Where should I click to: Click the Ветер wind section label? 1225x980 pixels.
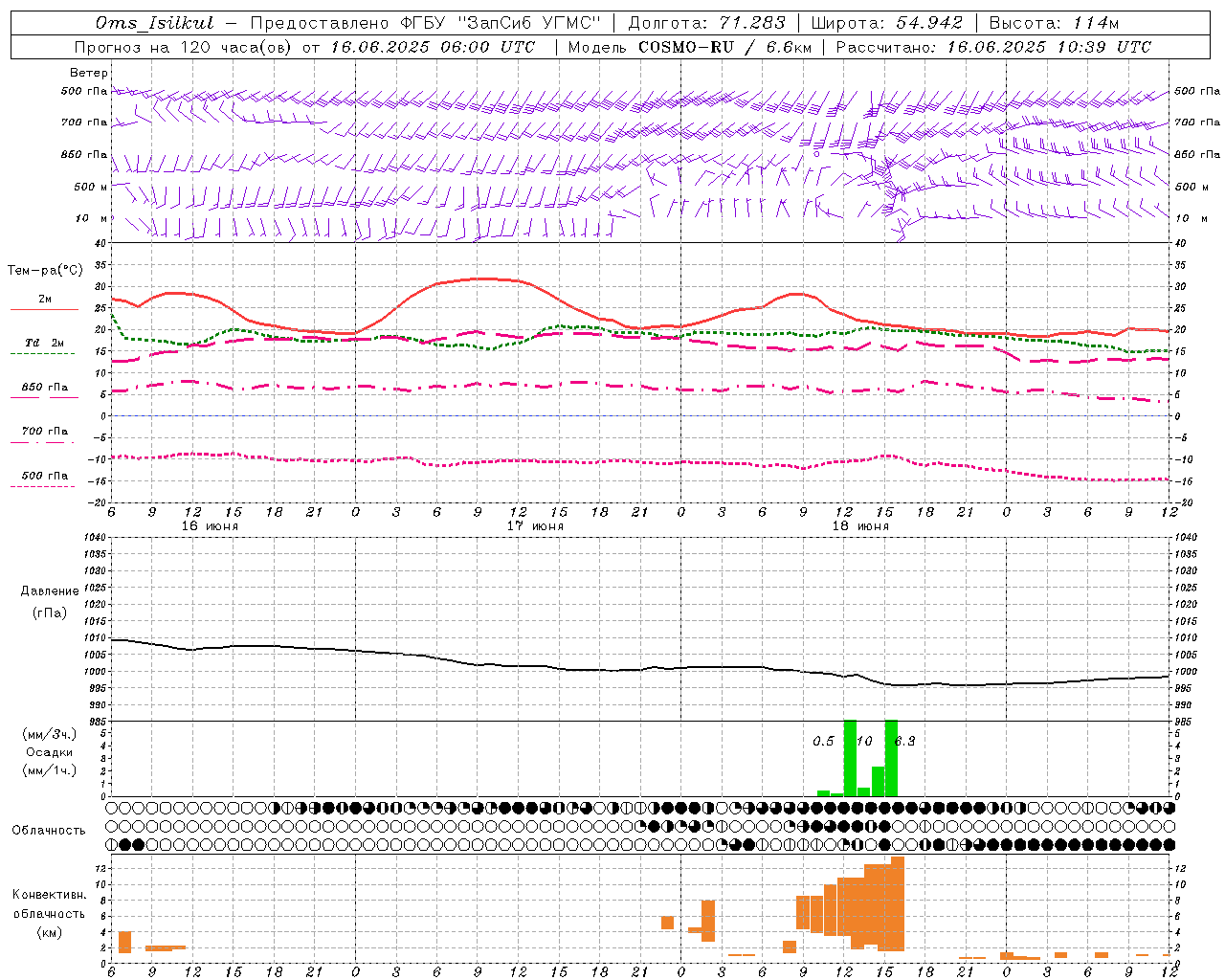(x=89, y=73)
